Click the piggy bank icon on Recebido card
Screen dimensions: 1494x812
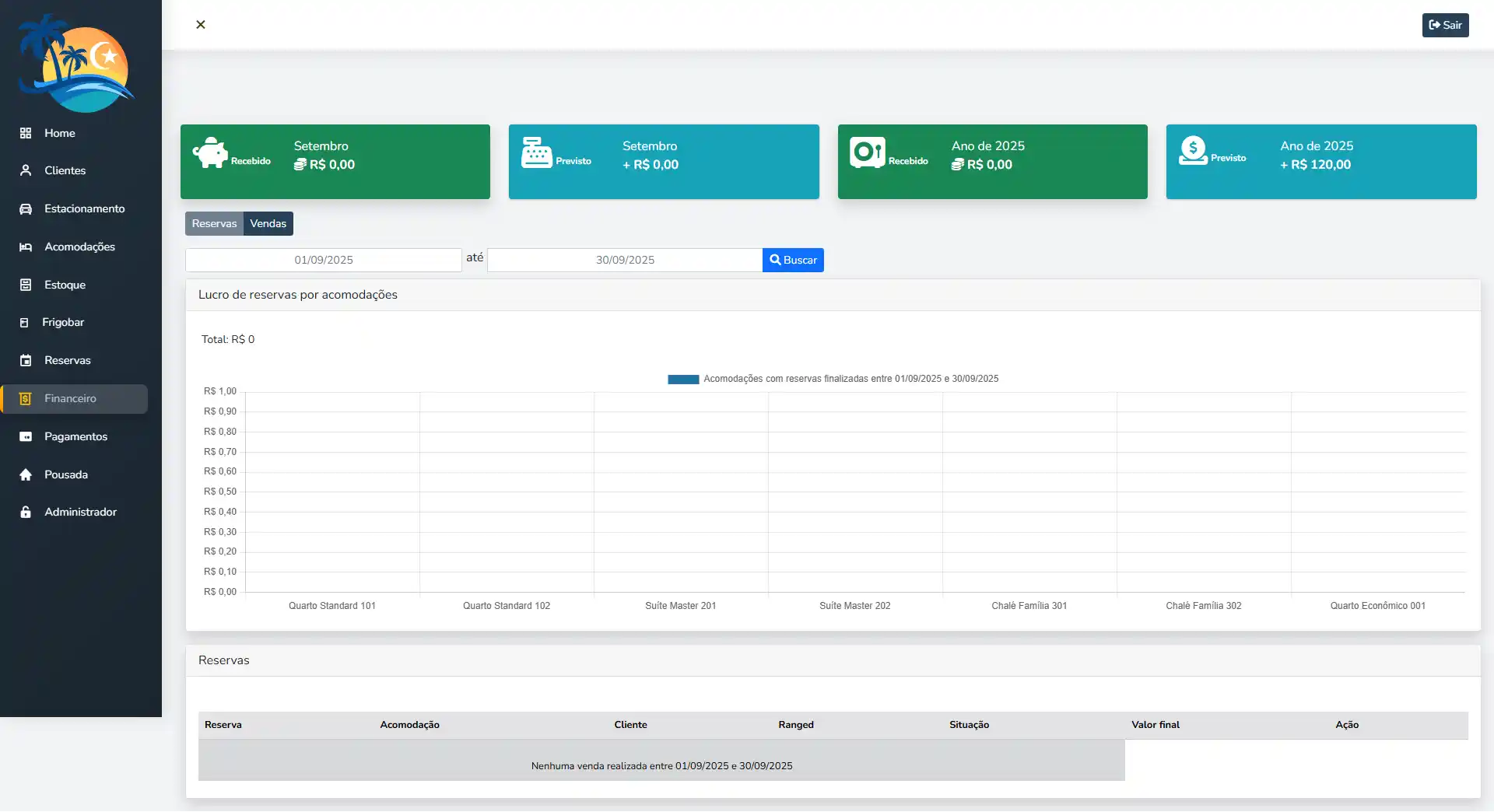click(209, 153)
